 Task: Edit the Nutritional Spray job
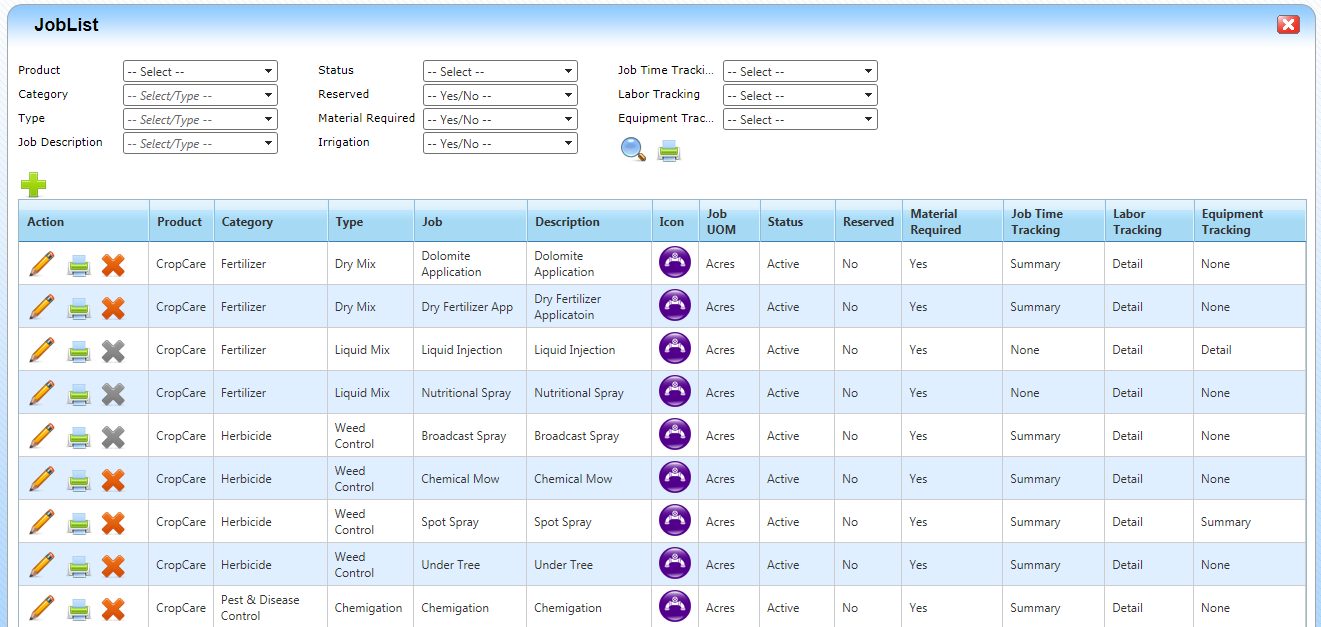(41, 393)
